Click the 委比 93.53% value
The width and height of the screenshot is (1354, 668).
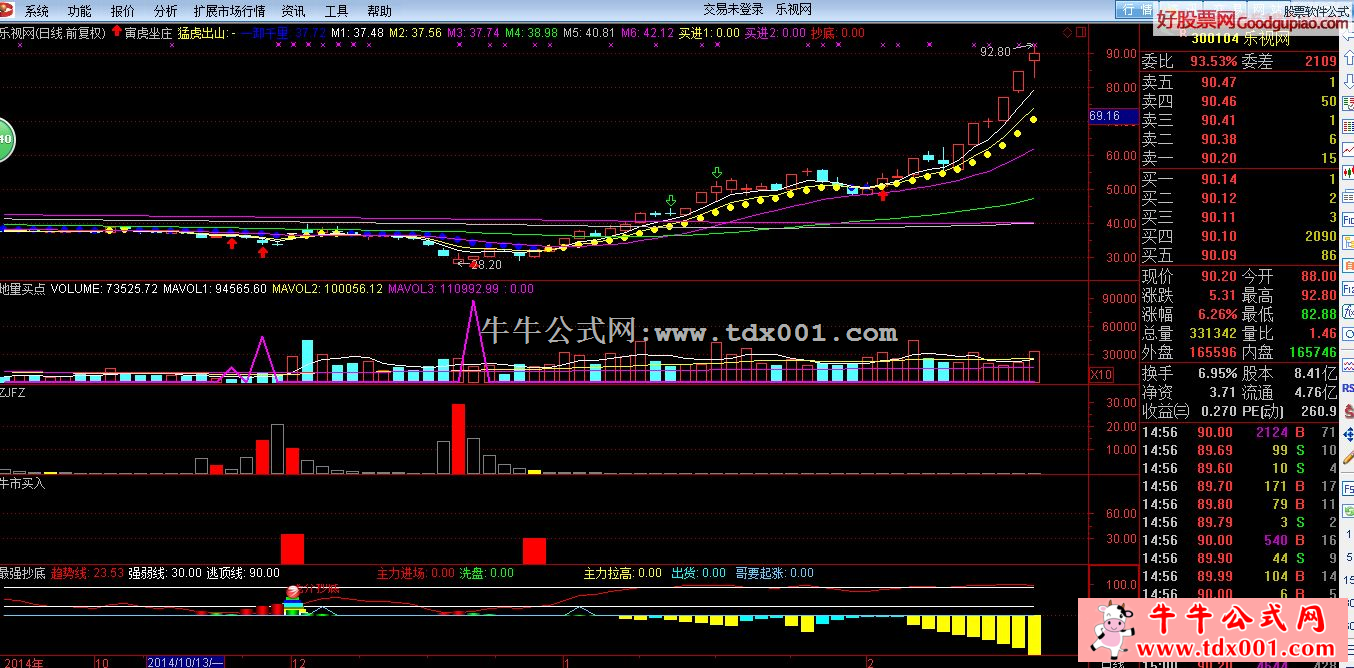click(x=1213, y=62)
